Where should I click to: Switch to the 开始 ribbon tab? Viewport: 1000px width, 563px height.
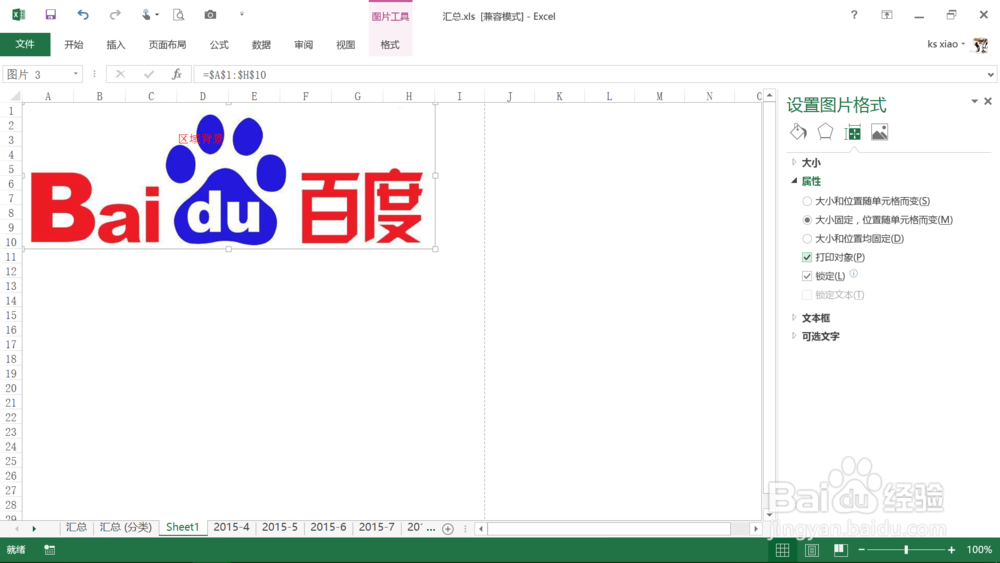tap(74, 45)
